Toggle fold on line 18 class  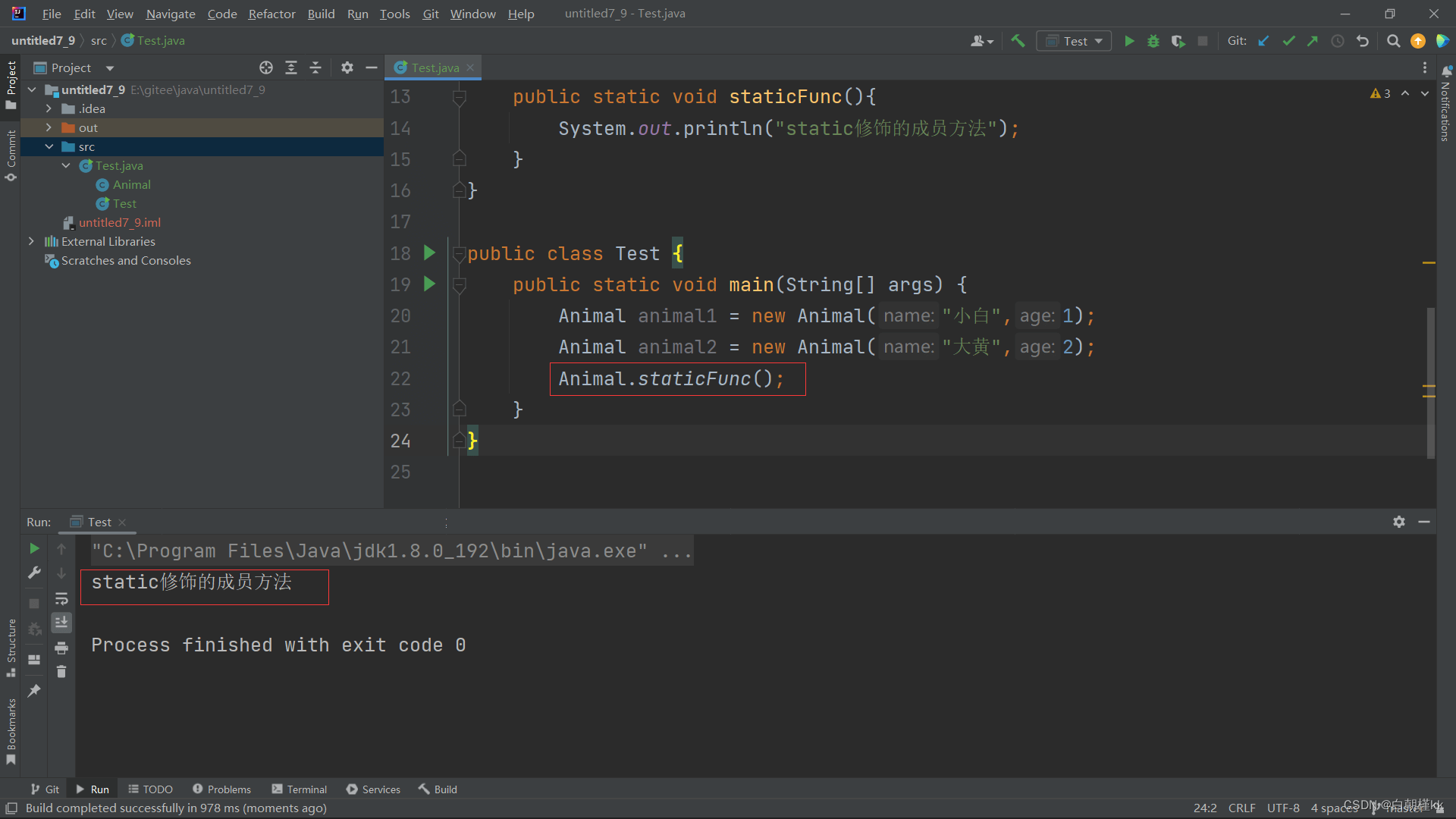(459, 254)
